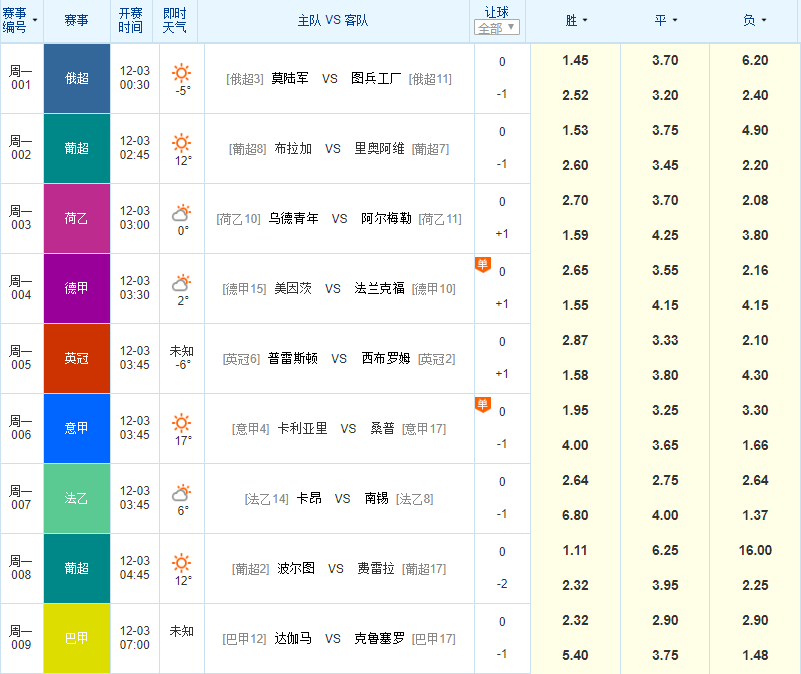Click the sunny weather icon for match 006
This screenshot has width=801, height=674.
coord(181,423)
